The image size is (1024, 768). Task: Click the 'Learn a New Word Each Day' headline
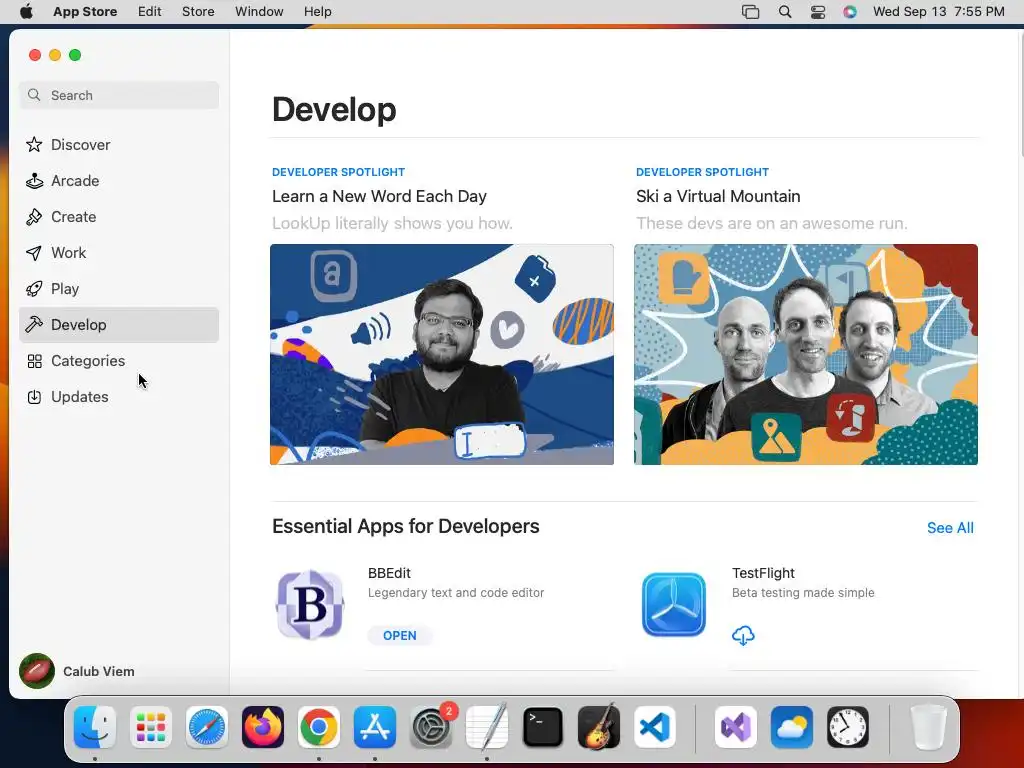pyautogui.click(x=379, y=197)
